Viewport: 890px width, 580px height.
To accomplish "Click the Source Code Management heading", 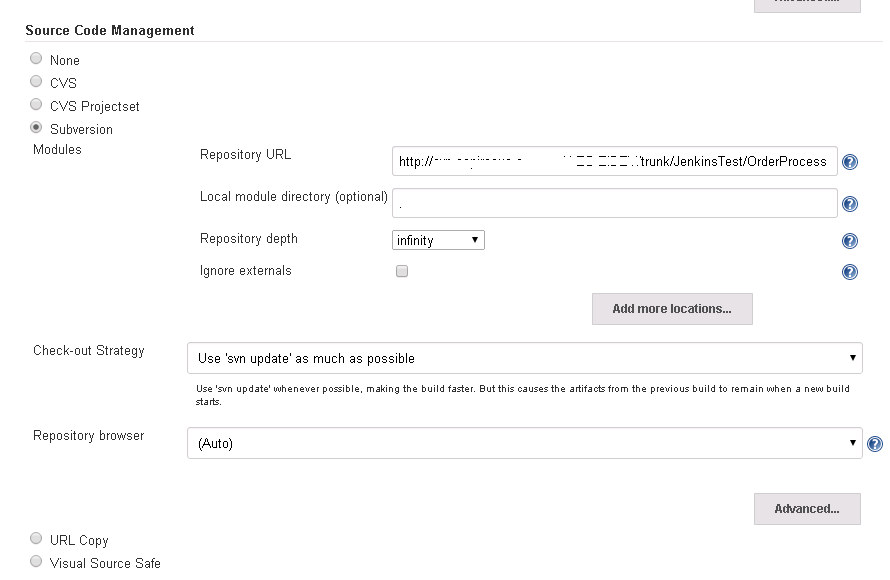I will pyautogui.click(x=110, y=31).
